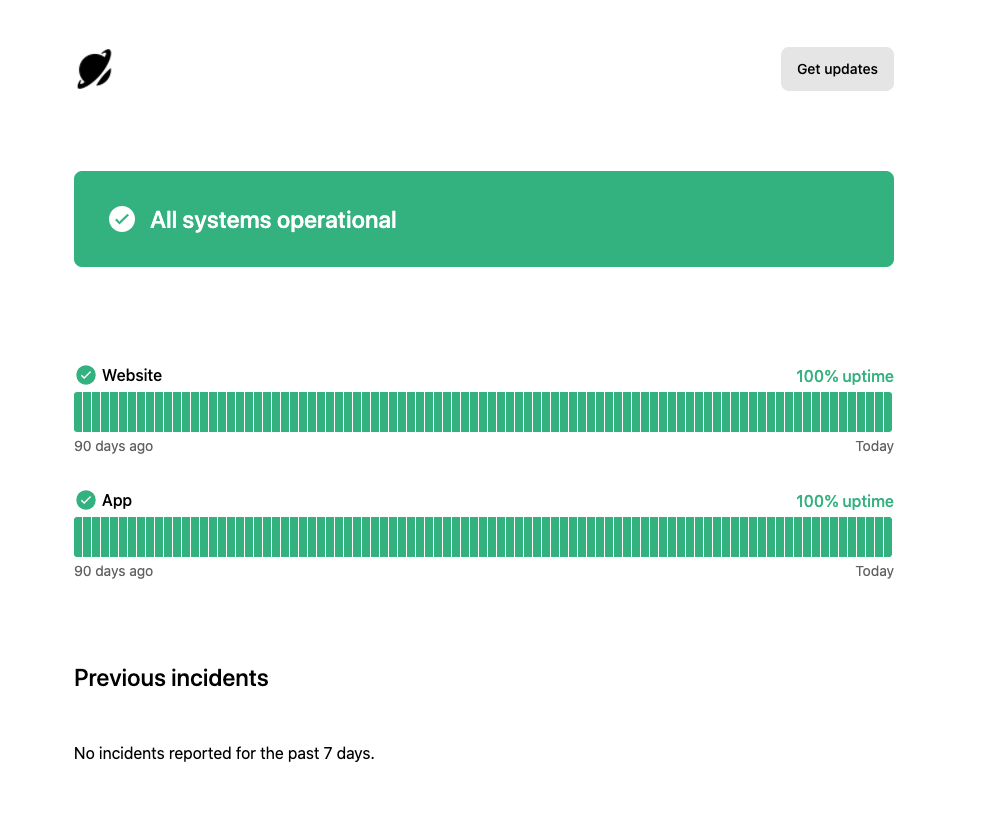Image resolution: width=987 pixels, height=829 pixels.
Task: Select the App component label
Action: point(117,500)
